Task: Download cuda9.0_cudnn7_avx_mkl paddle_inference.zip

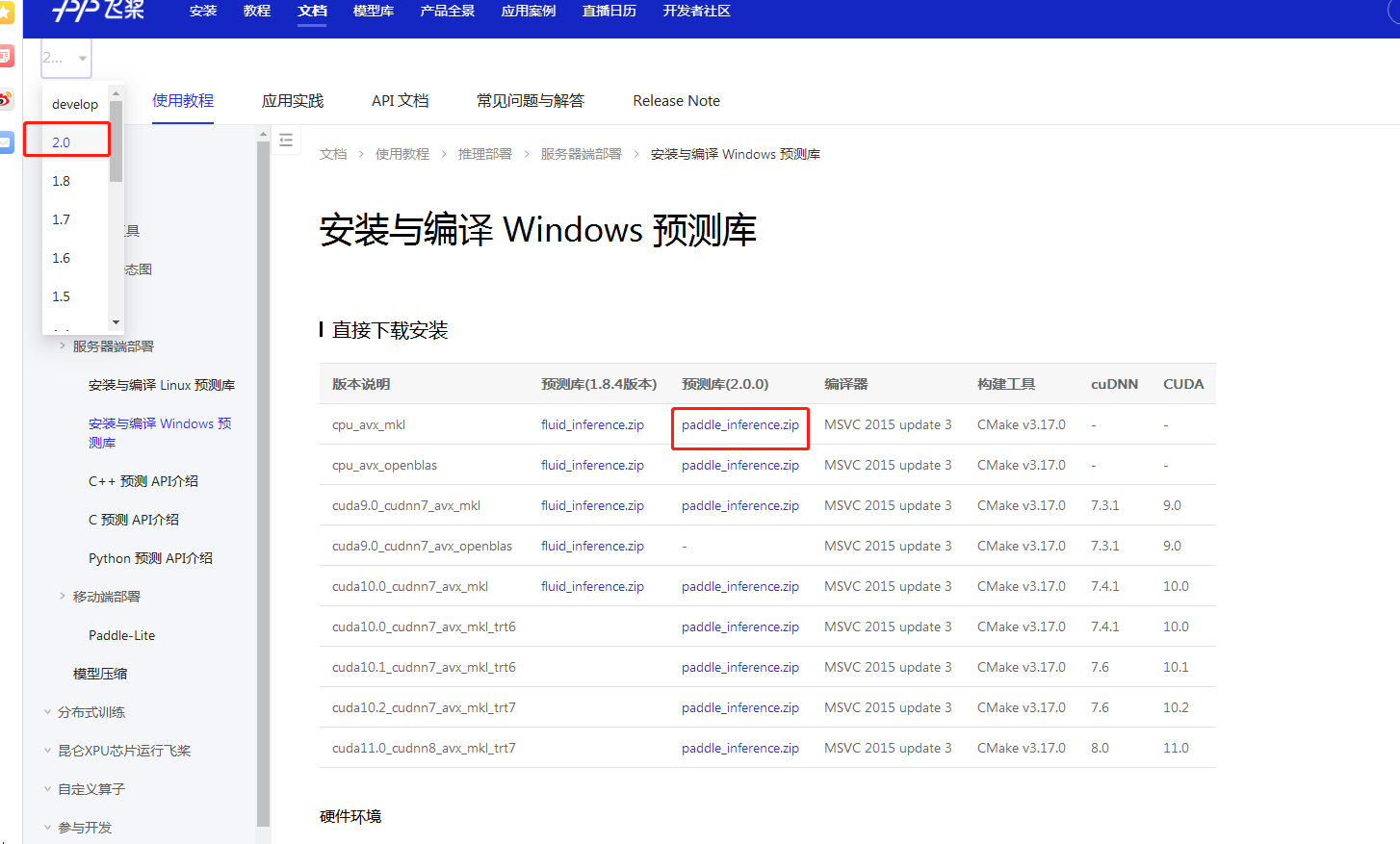Action: tap(740, 505)
